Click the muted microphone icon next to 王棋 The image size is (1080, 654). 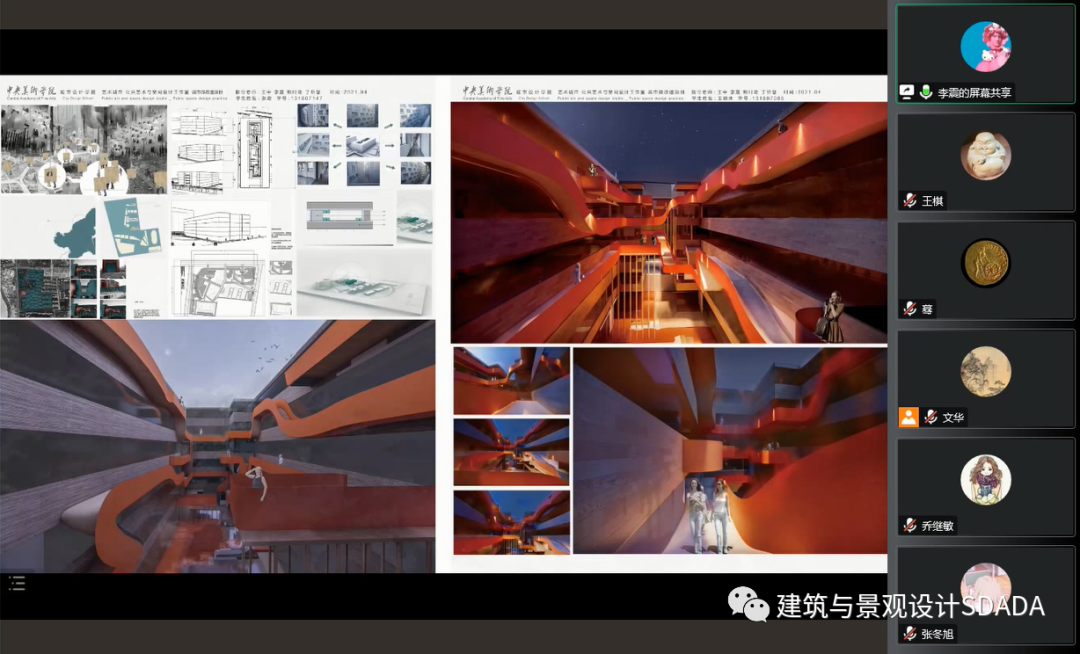[x=909, y=200]
